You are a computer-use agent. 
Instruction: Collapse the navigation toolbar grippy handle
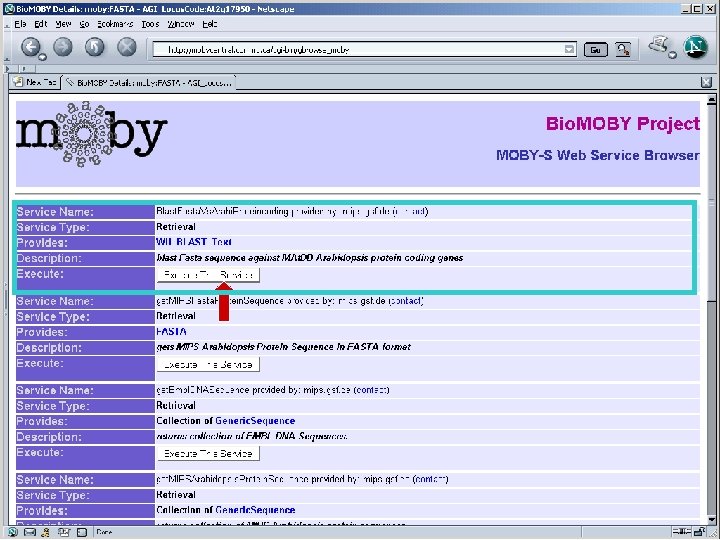pyautogui.click(x=6, y=48)
